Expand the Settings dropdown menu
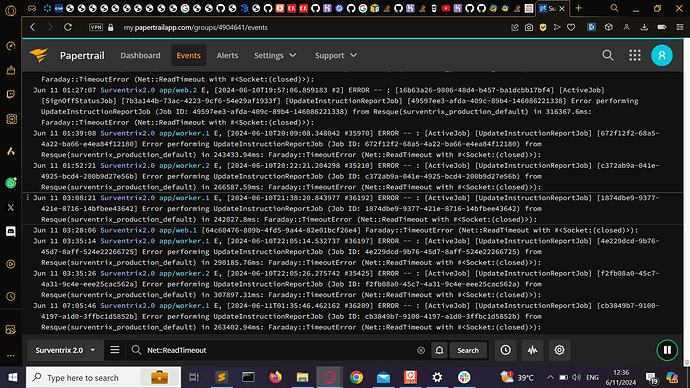Screen dimensions: 690x388 275,55
